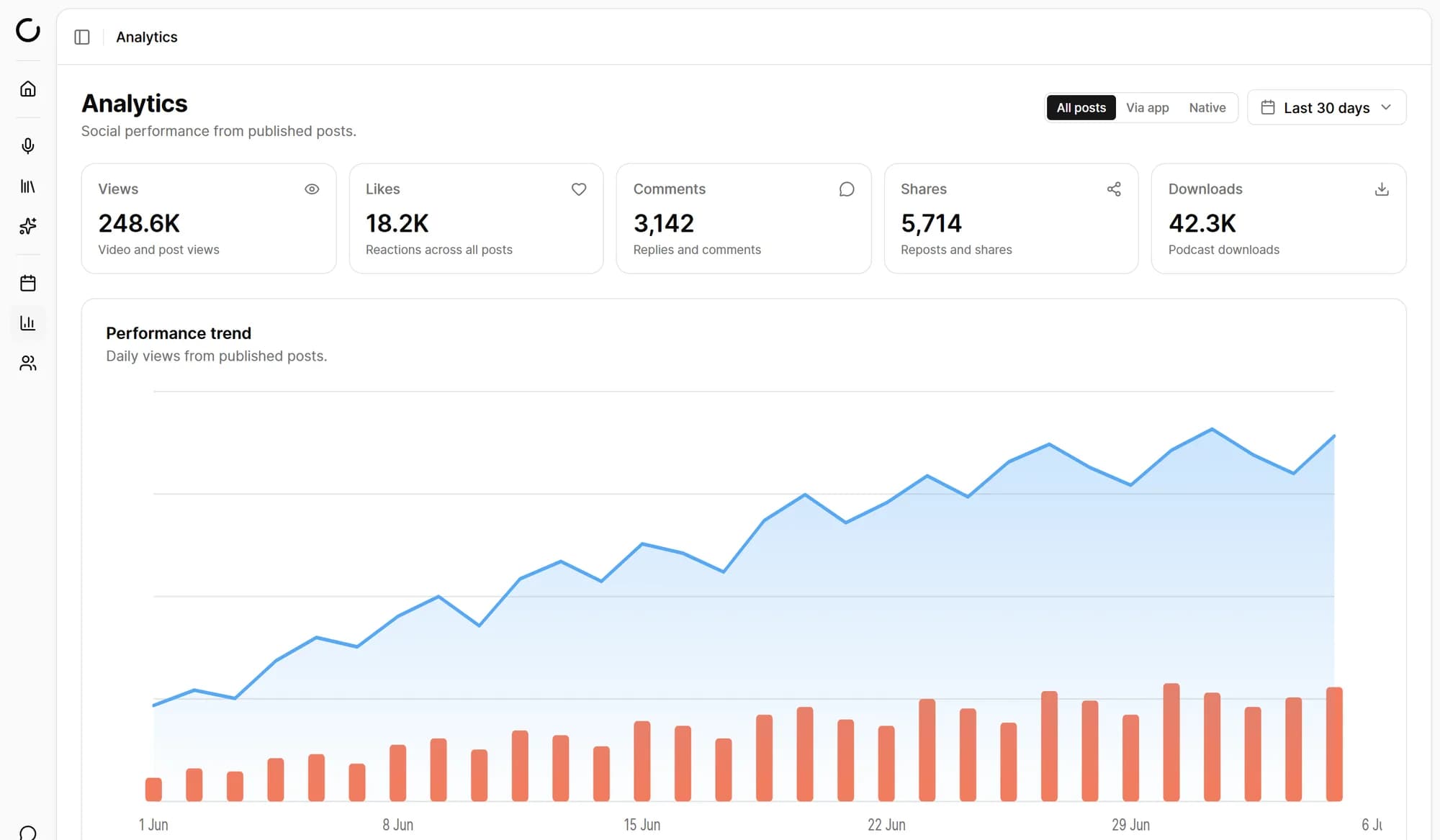
Task: Switch to the Via app filter
Action: [1148, 107]
